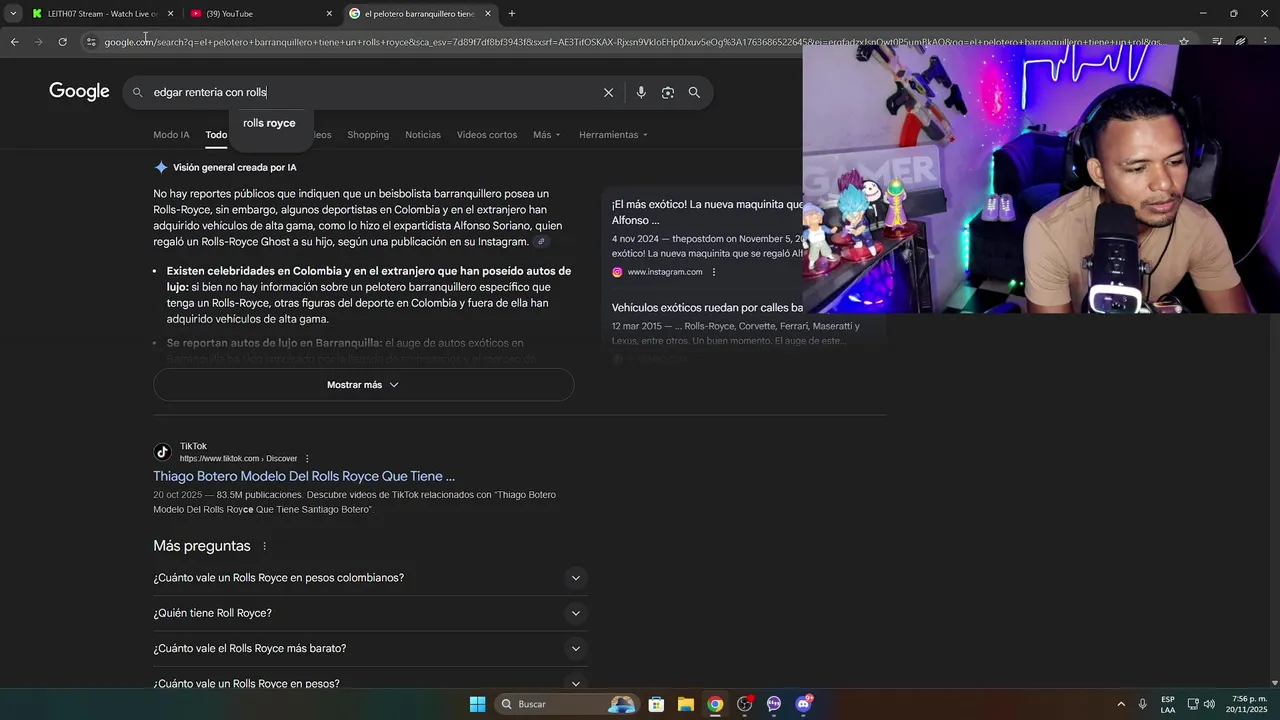Start voice search with microphone icon
The image size is (1280, 720).
(x=641, y=92)
